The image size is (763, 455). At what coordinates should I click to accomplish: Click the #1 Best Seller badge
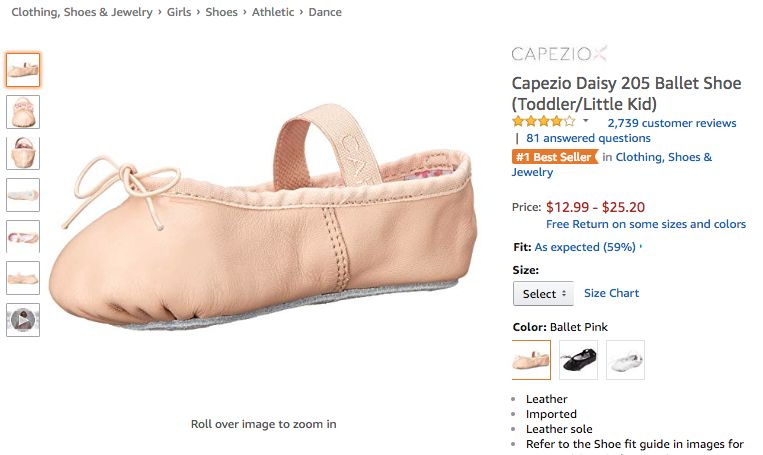point(553,157)
